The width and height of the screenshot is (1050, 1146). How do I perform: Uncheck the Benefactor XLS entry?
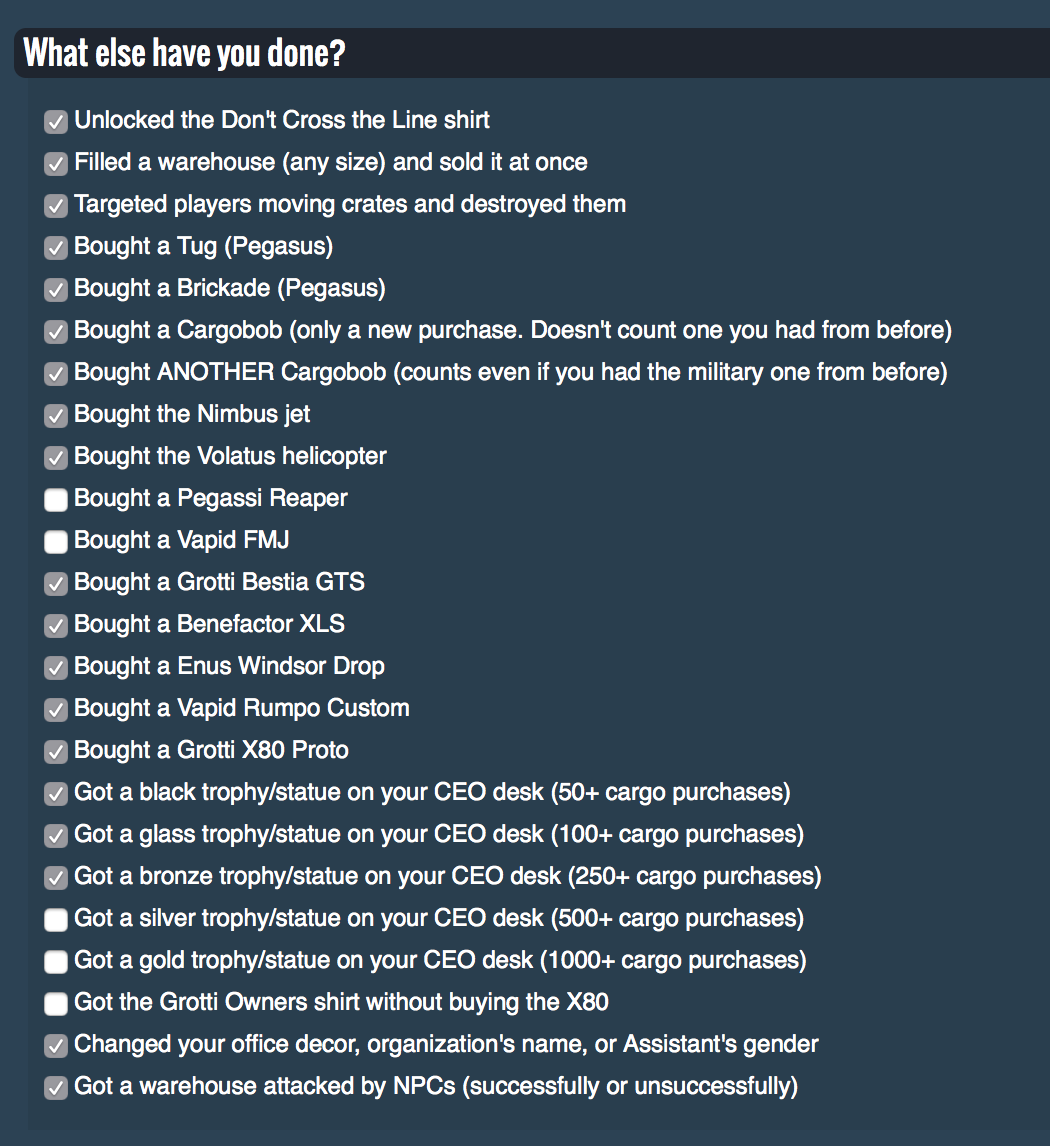55,625
